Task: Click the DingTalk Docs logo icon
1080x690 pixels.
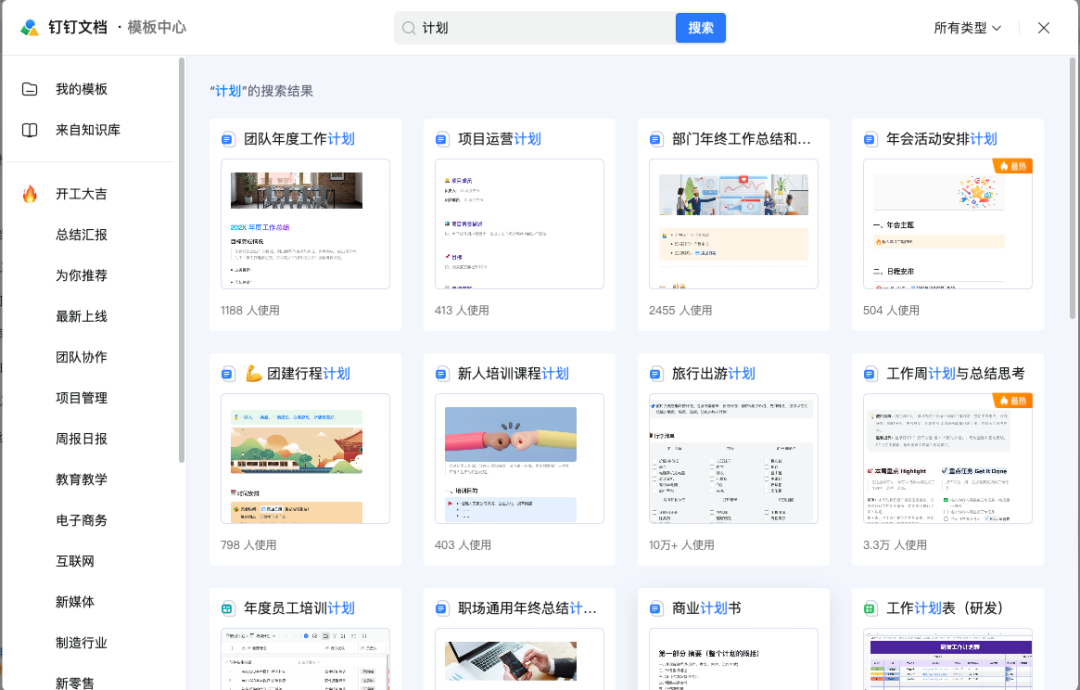Action: tap(30, 28)
